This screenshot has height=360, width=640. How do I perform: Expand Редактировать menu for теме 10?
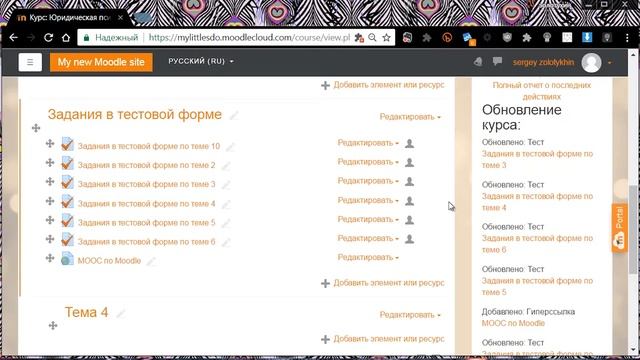(x=368, y=143)
